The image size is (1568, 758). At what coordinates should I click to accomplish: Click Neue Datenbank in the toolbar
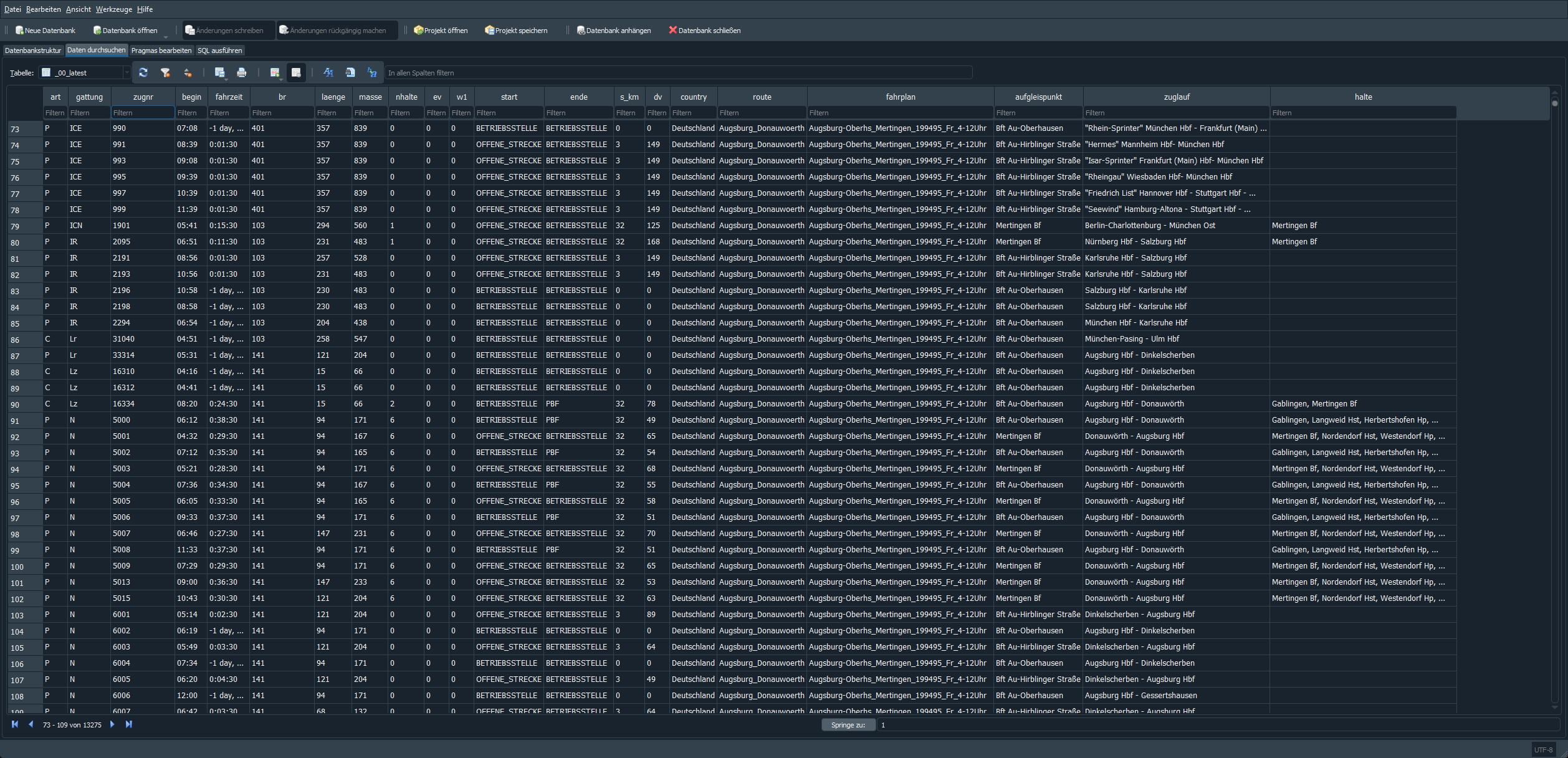tap(45, 31)
